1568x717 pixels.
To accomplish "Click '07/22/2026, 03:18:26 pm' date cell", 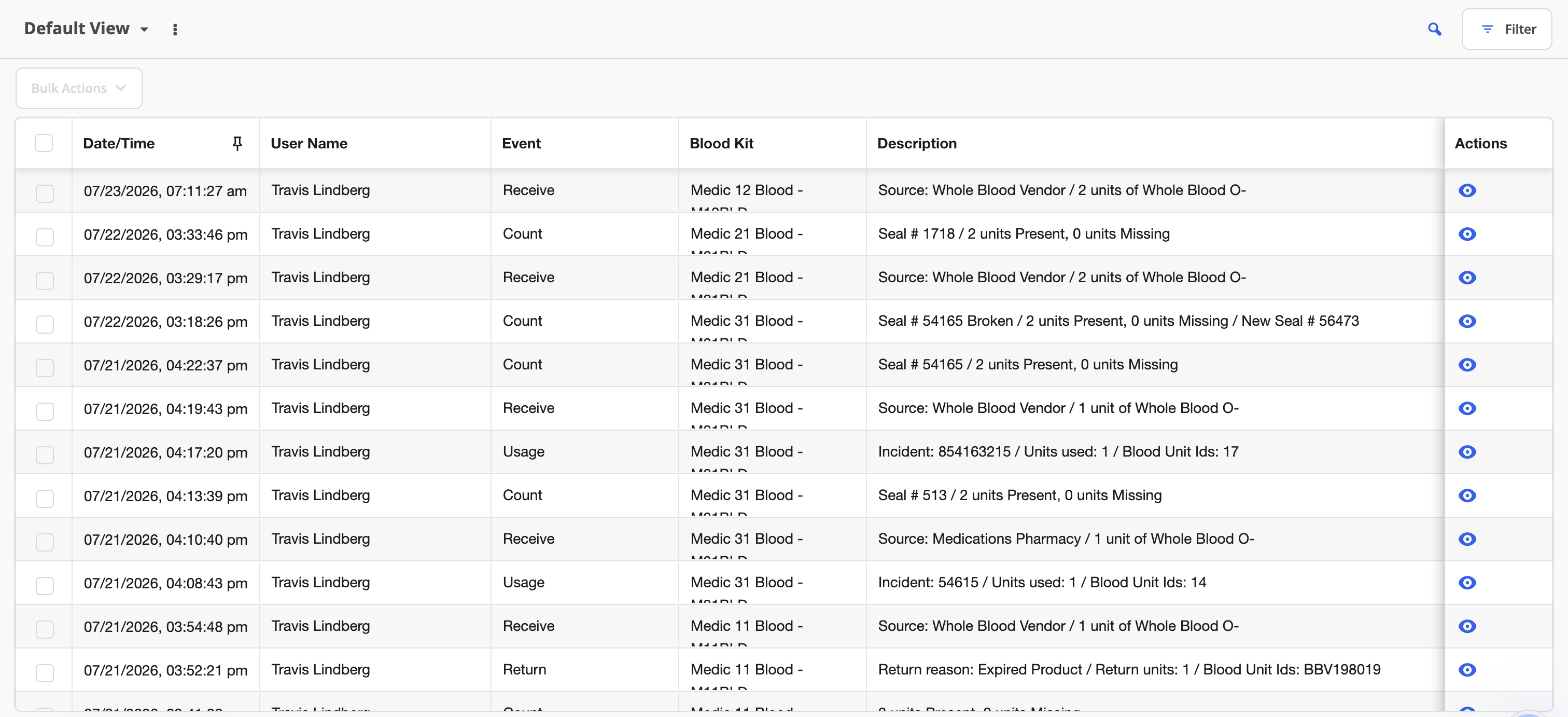I will coord(165,322).
